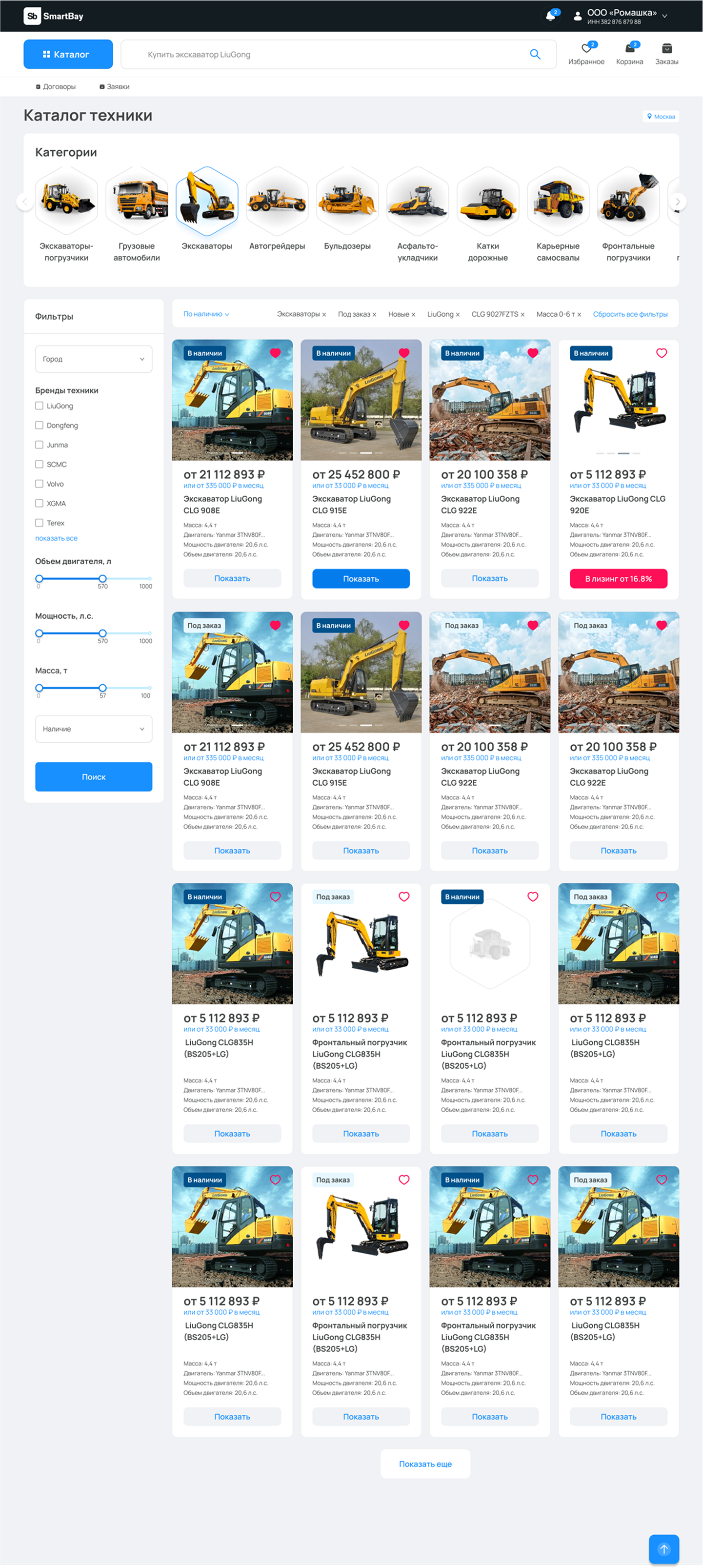703x1568 pixels.
Task: Open the По наличию sort dropdown
Action: 206,315
